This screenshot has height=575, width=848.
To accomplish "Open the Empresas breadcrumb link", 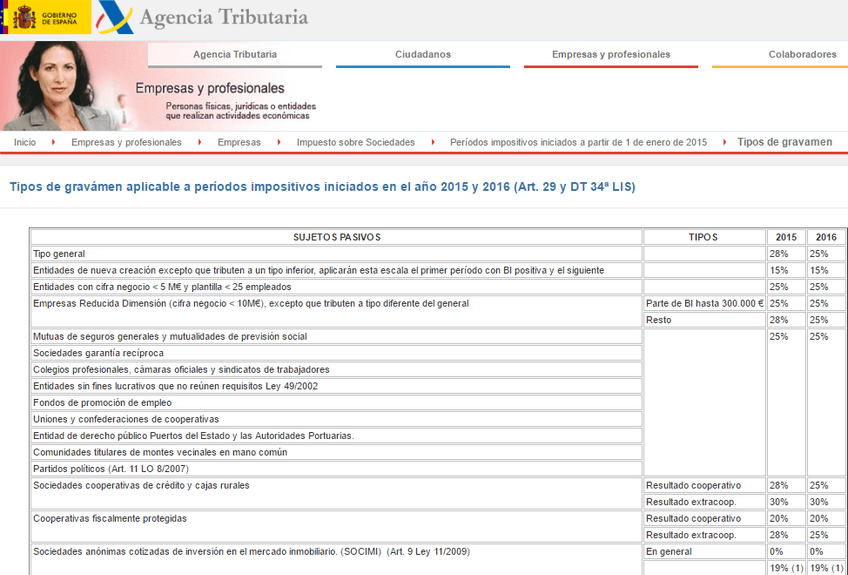I will [239, 142].
